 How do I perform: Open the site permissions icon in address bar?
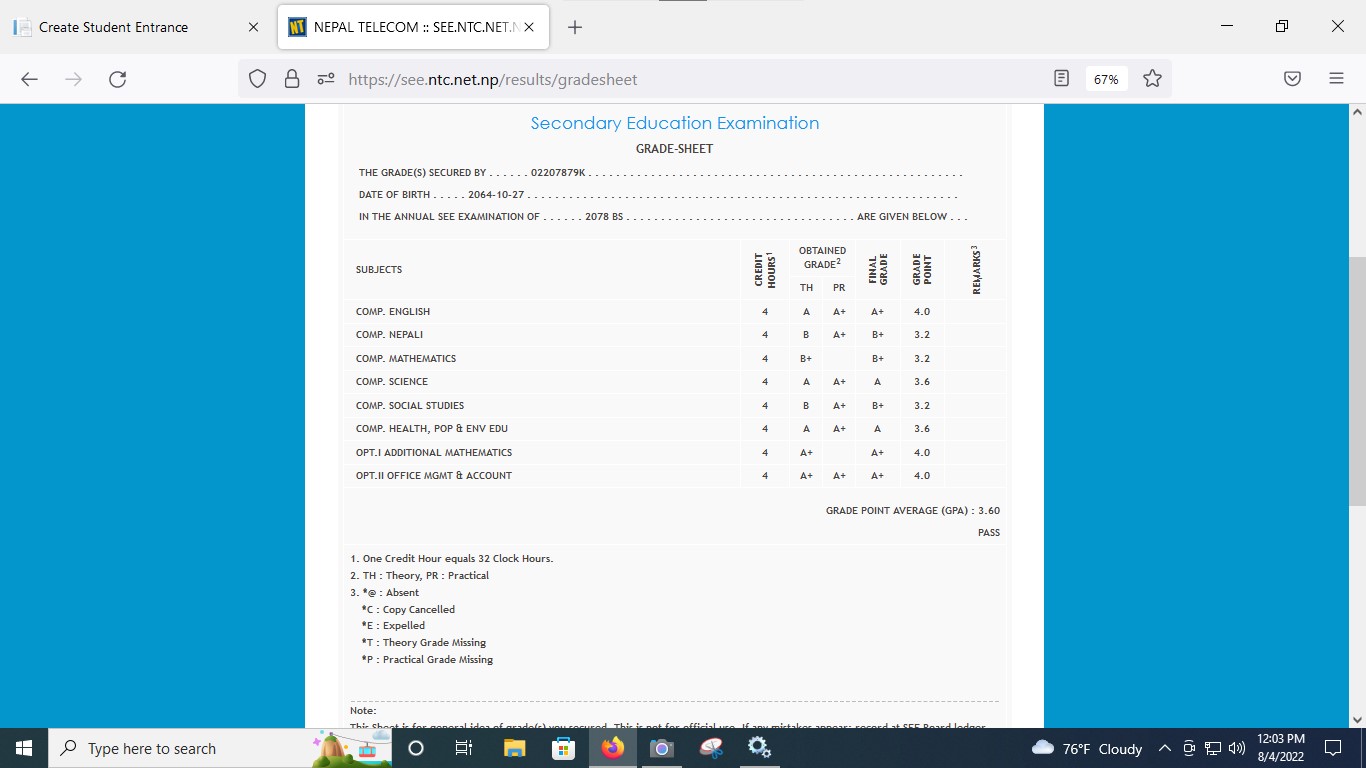[x=324, y=79]
